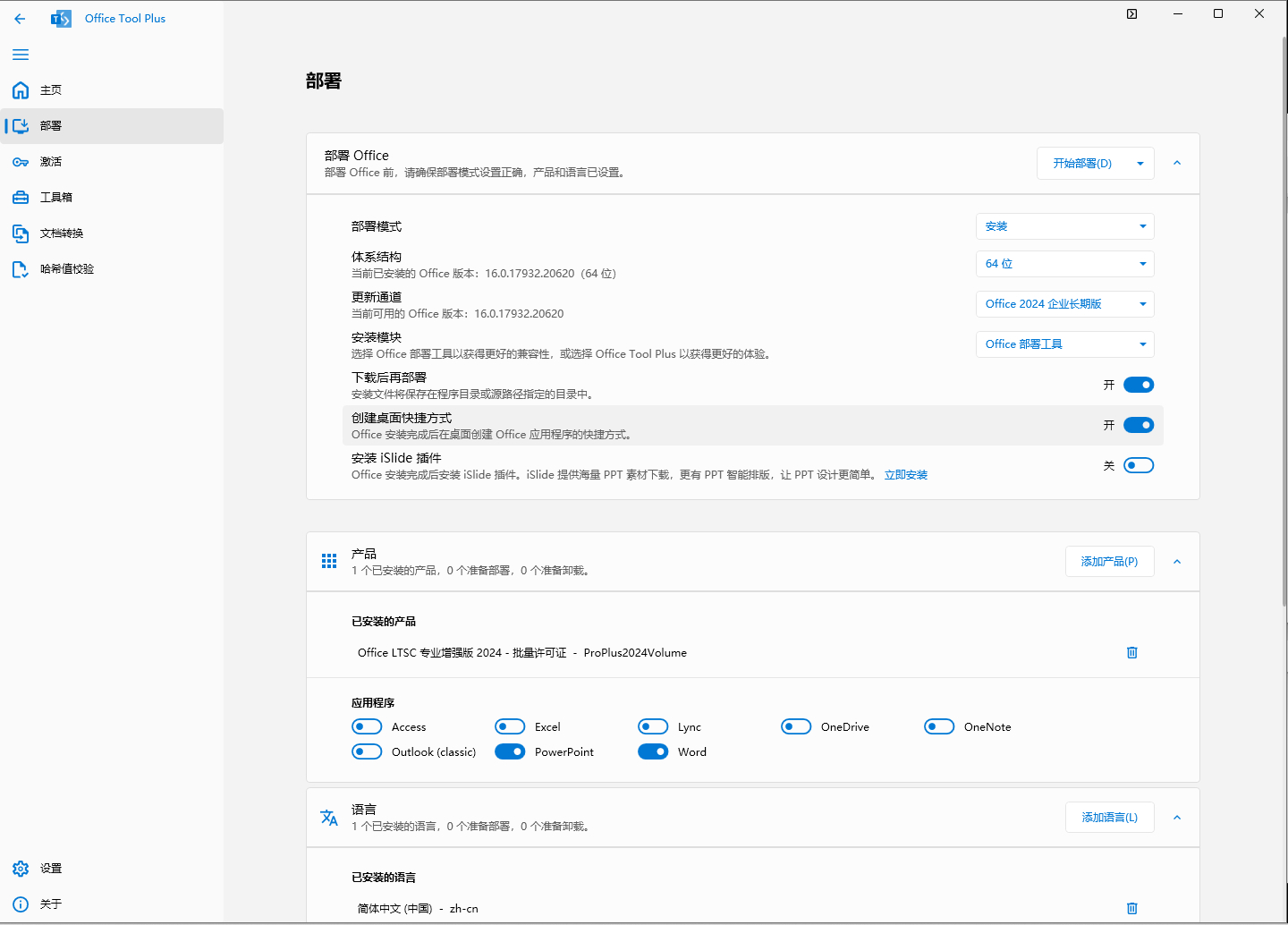Click trash icon for 简体中文 language
1288x925 pixels.
(x=1131, y=908)
